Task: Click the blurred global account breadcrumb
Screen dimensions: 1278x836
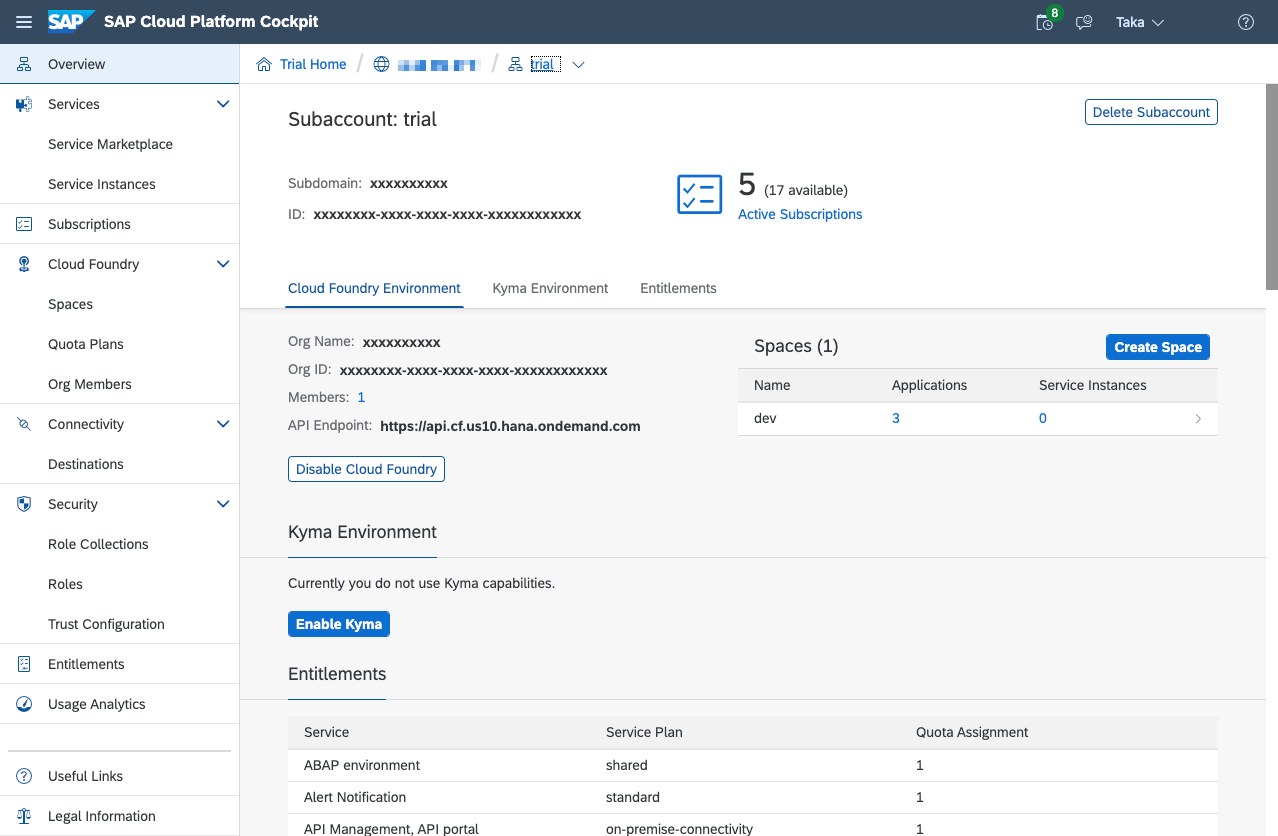Action: tap(438, 65)
